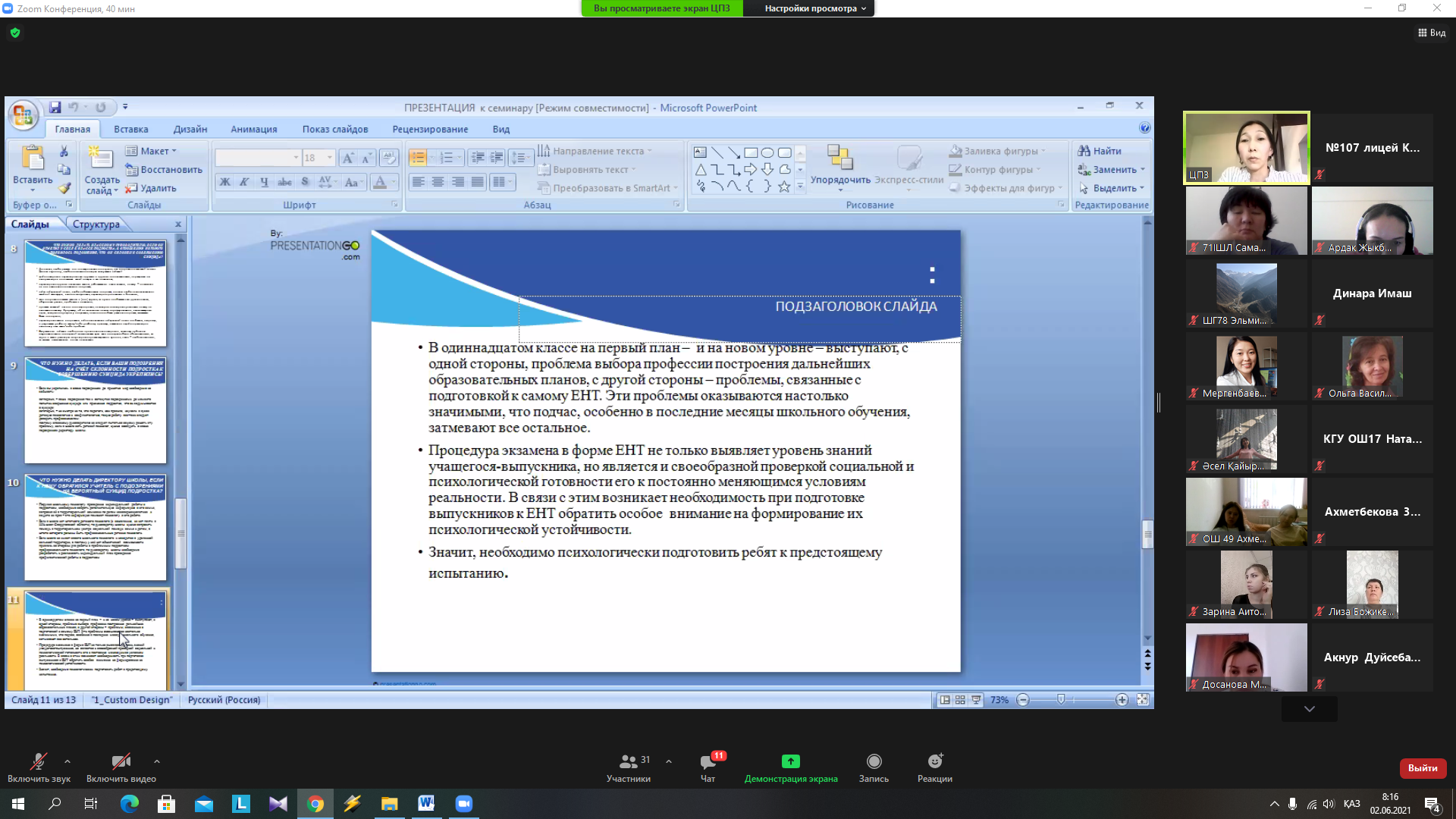Start recording with the Record button
This screenshot has width=1456, height=819.
point(874,762)
